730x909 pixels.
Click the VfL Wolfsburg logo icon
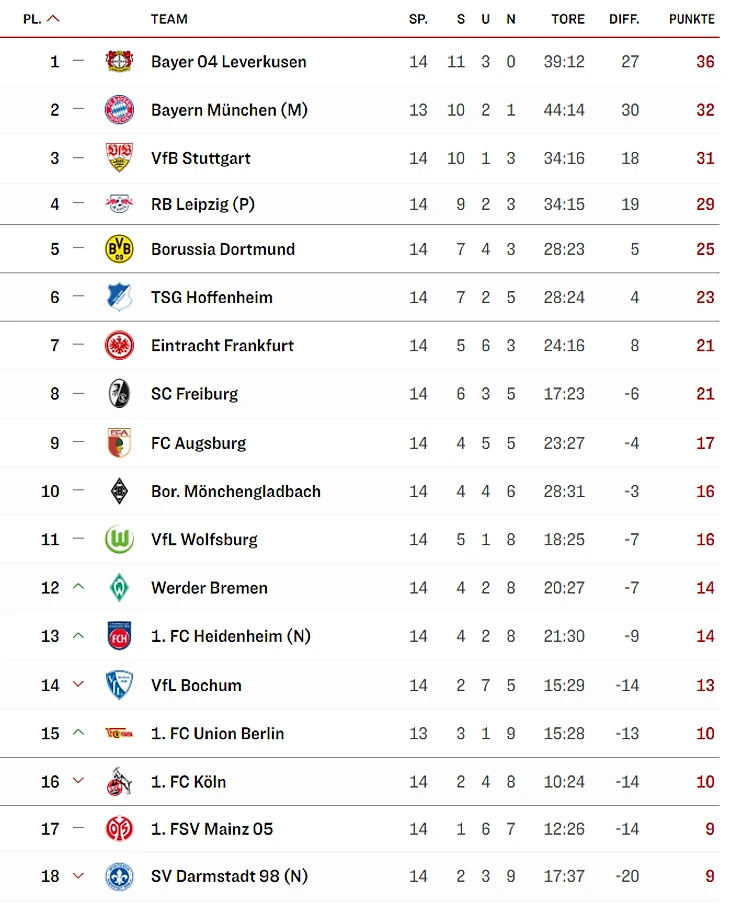click(119, 540)
